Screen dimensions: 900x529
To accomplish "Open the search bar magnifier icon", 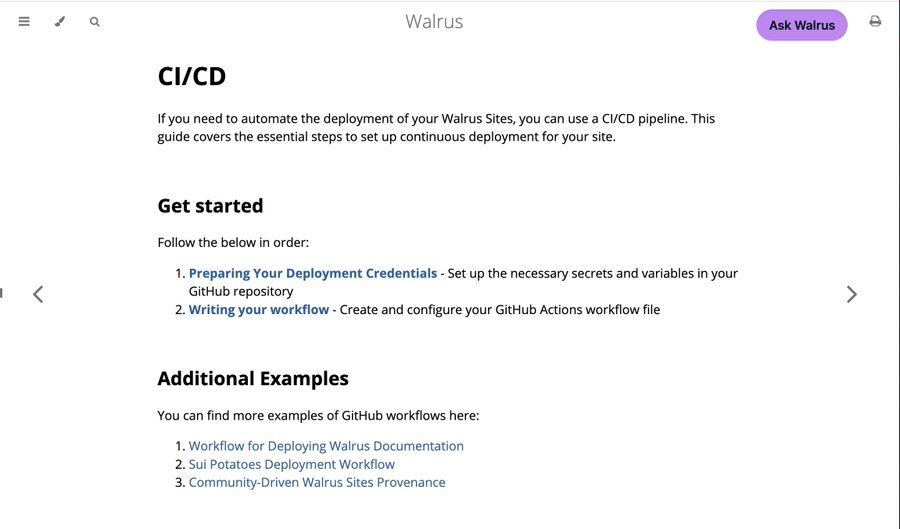I will (x=95, y=22).
